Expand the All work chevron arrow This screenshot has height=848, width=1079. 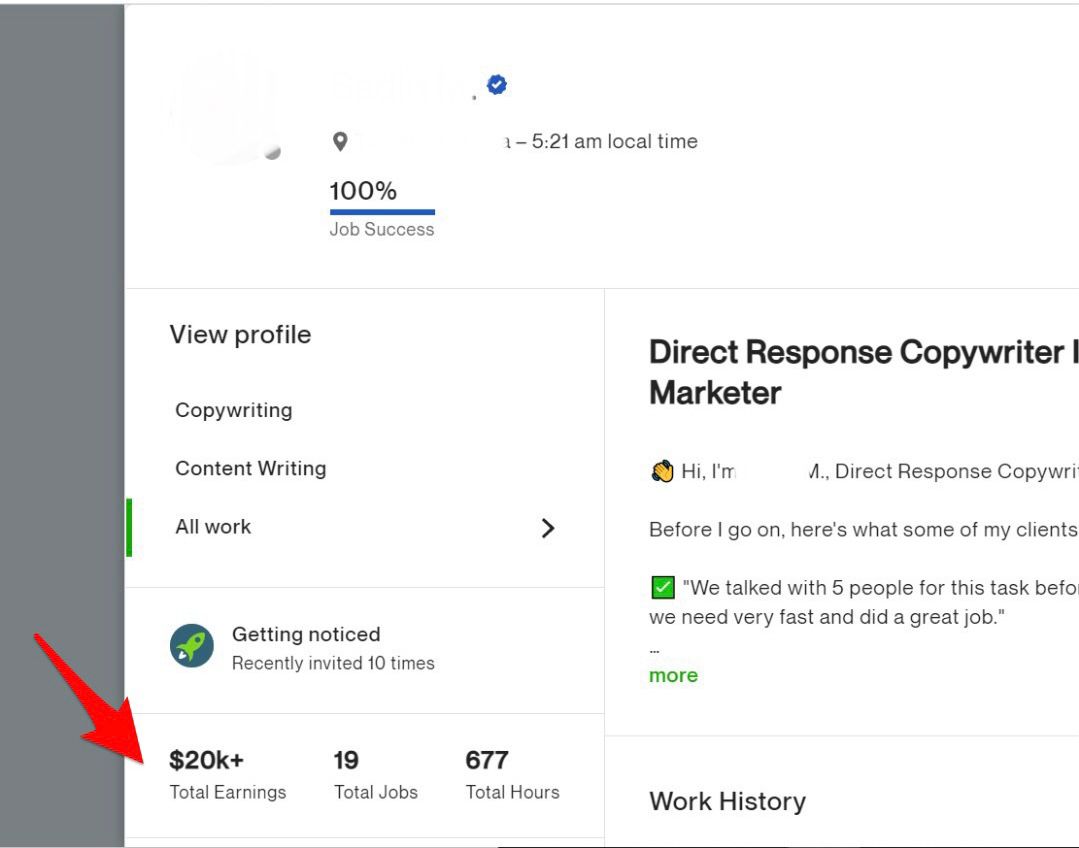(x=548, y=528)
